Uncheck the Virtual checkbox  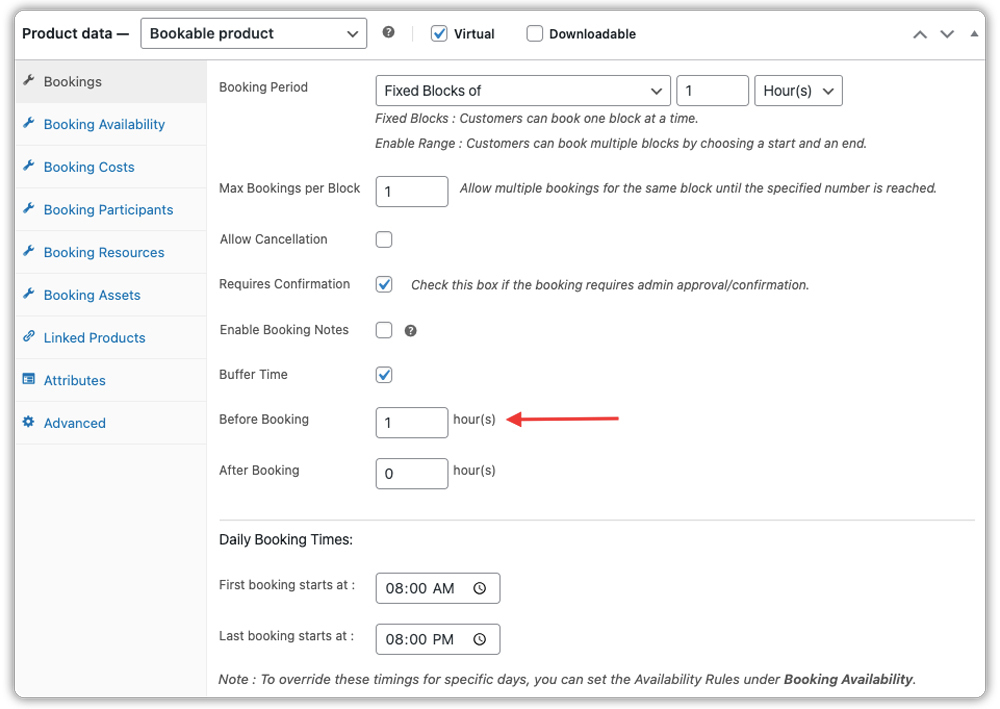coord(439,34)
